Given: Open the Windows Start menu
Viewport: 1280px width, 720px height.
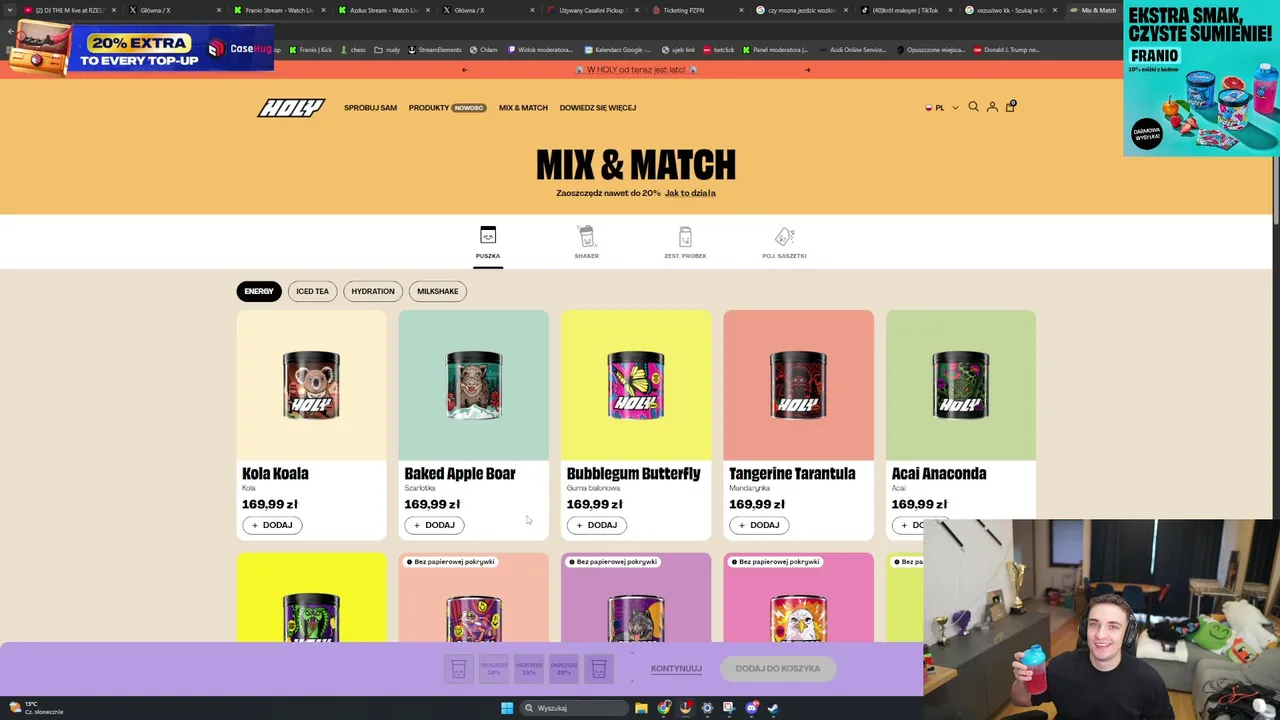Looking at the screenshot, I should pos(507,708).
